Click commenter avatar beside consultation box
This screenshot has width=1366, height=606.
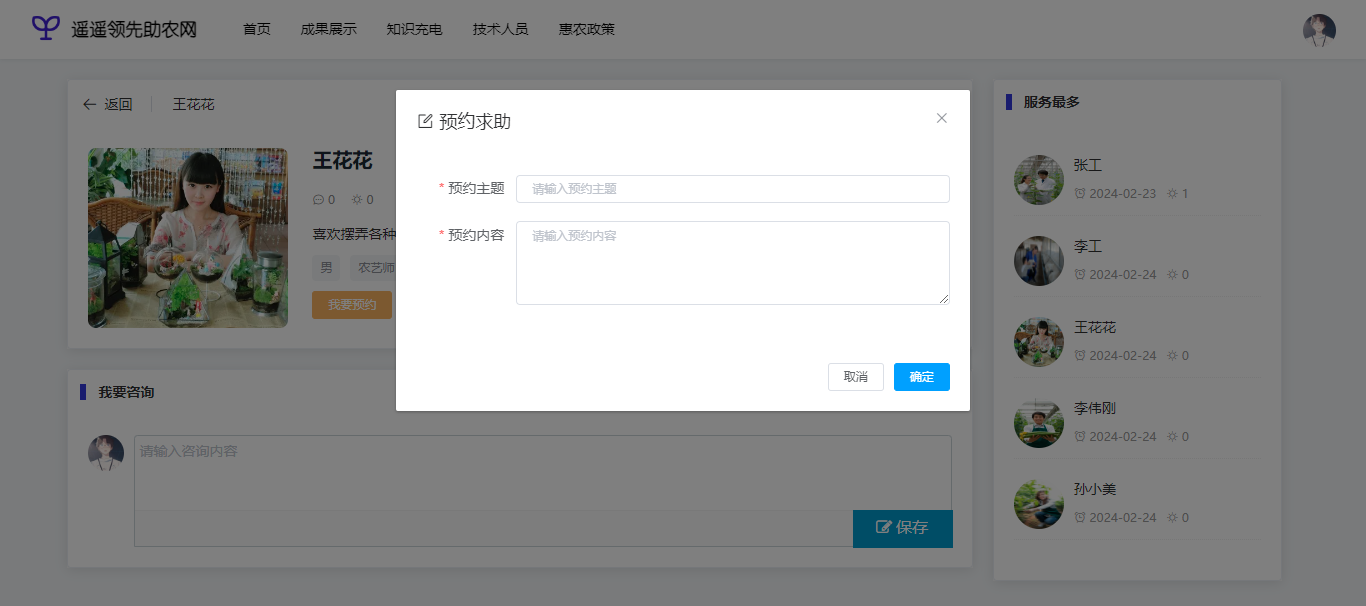pos(106,453)
